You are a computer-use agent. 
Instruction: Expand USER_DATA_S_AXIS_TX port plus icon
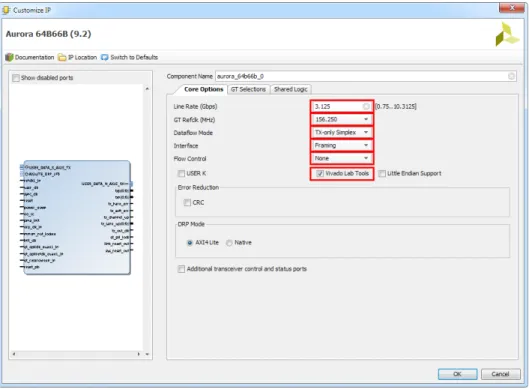[x=22, y=167]
